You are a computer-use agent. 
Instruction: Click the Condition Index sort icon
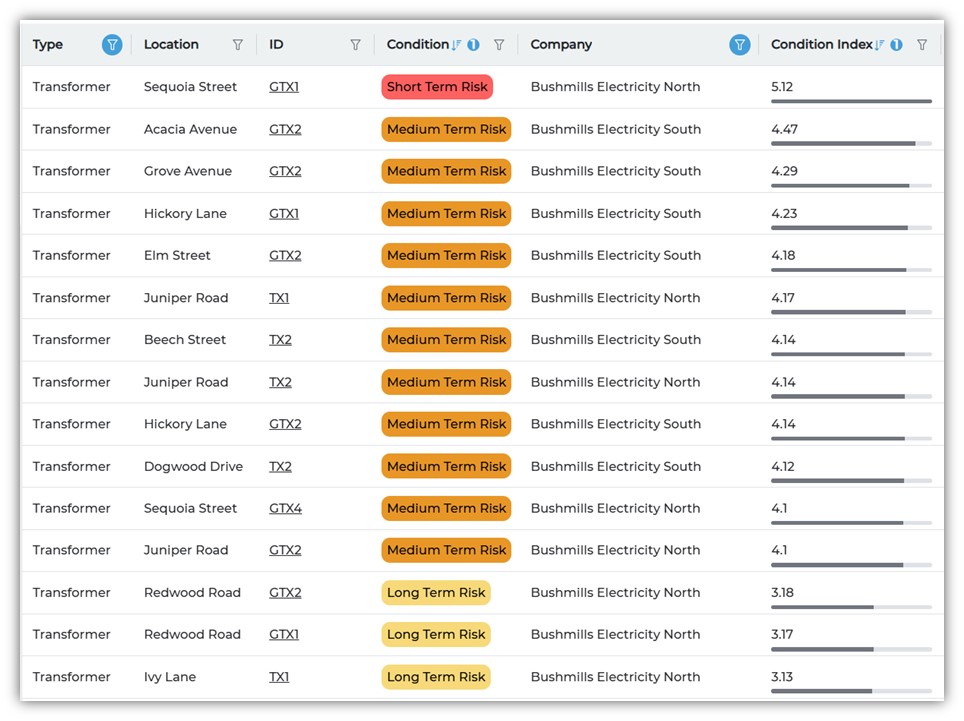[880, 45]
